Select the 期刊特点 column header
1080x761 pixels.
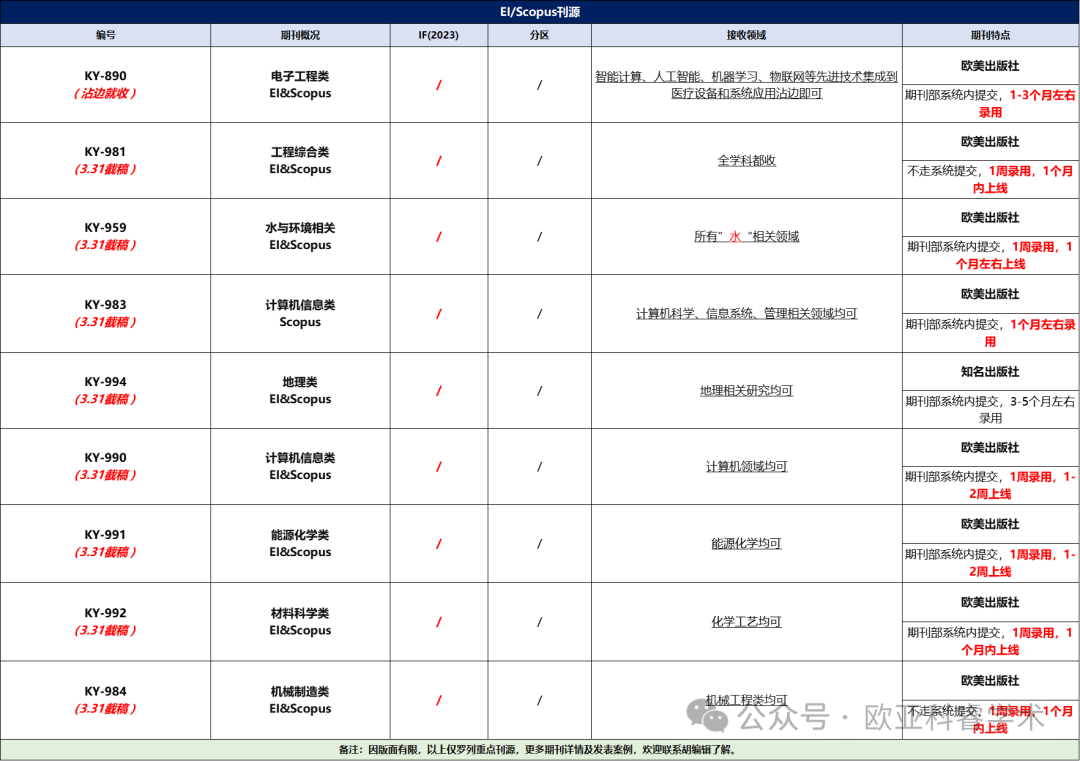click(x=990, y=35)
